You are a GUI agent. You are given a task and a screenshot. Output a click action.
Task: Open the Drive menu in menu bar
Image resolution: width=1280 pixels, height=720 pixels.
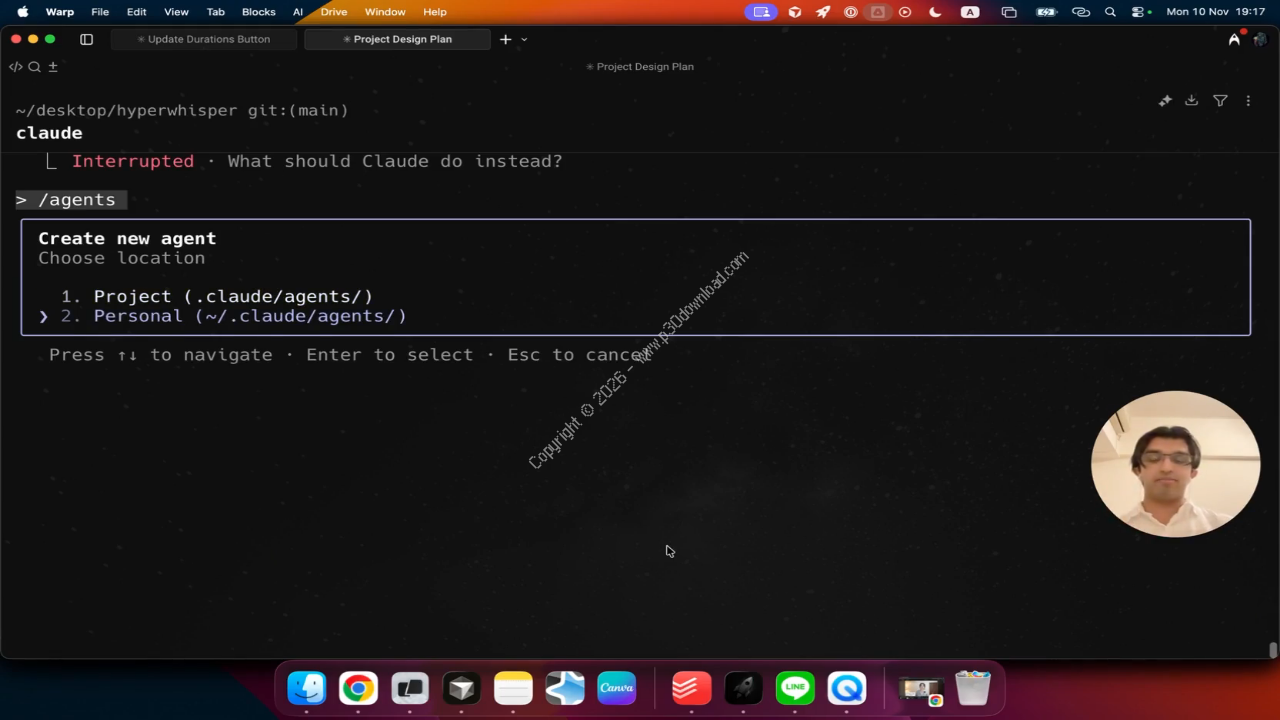point(333,12)
